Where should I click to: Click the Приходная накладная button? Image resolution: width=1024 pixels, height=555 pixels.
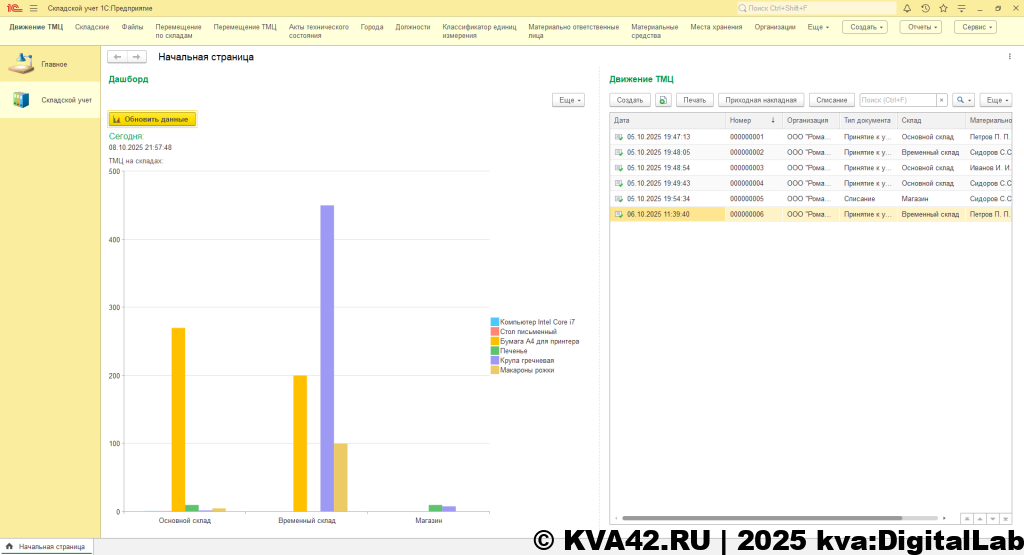click(x=761, y=100)
